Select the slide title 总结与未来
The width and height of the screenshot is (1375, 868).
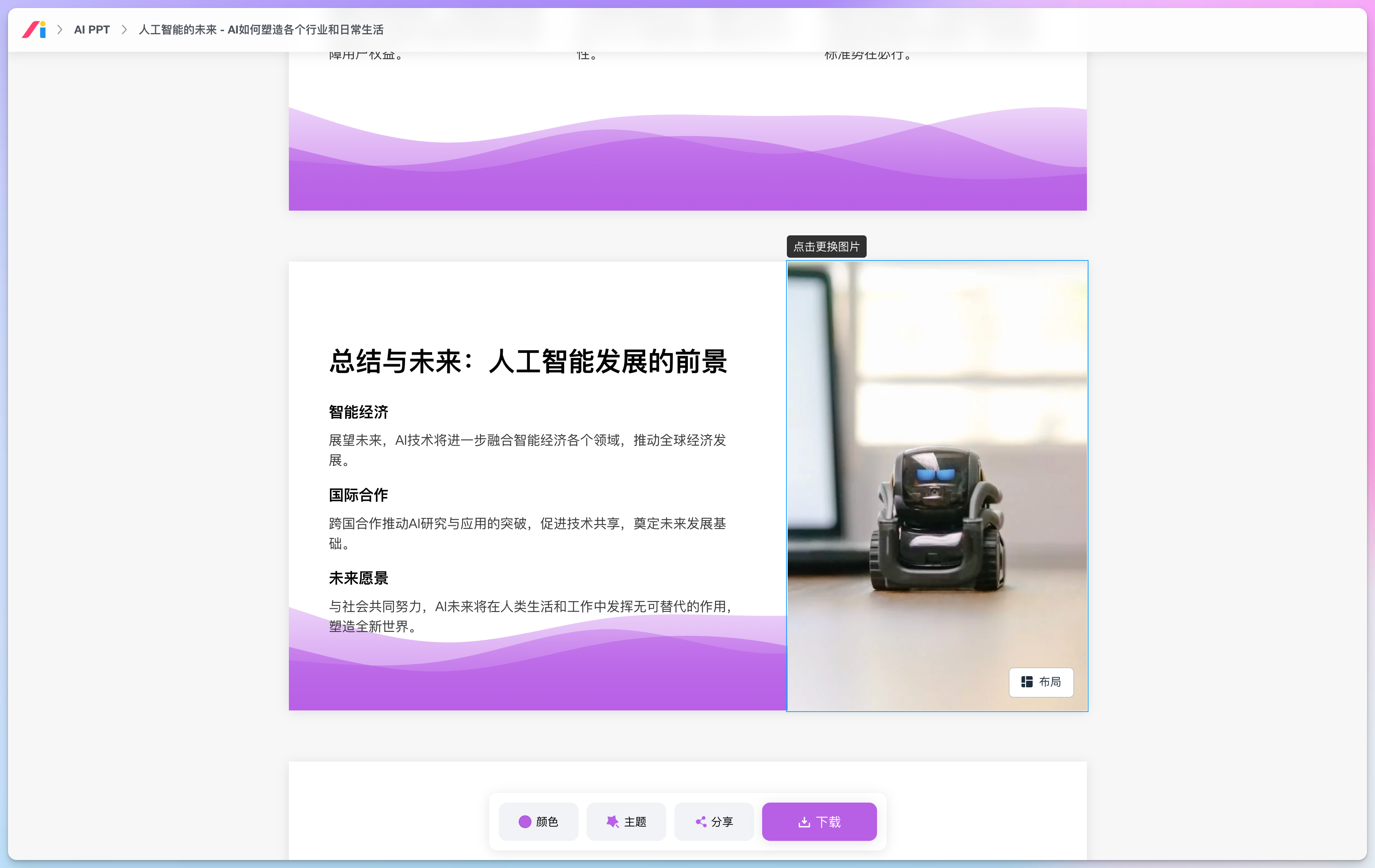click(527, 361)
